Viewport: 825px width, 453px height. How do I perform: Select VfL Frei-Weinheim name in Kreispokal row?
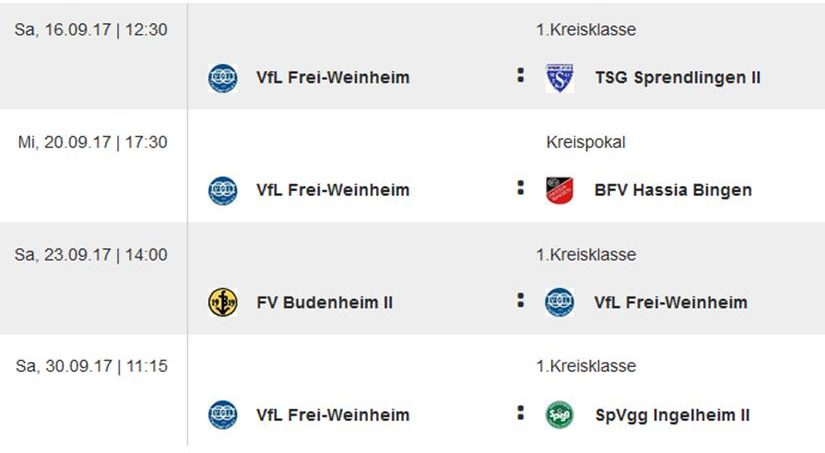pyautogui.click(x=333, y=190)
